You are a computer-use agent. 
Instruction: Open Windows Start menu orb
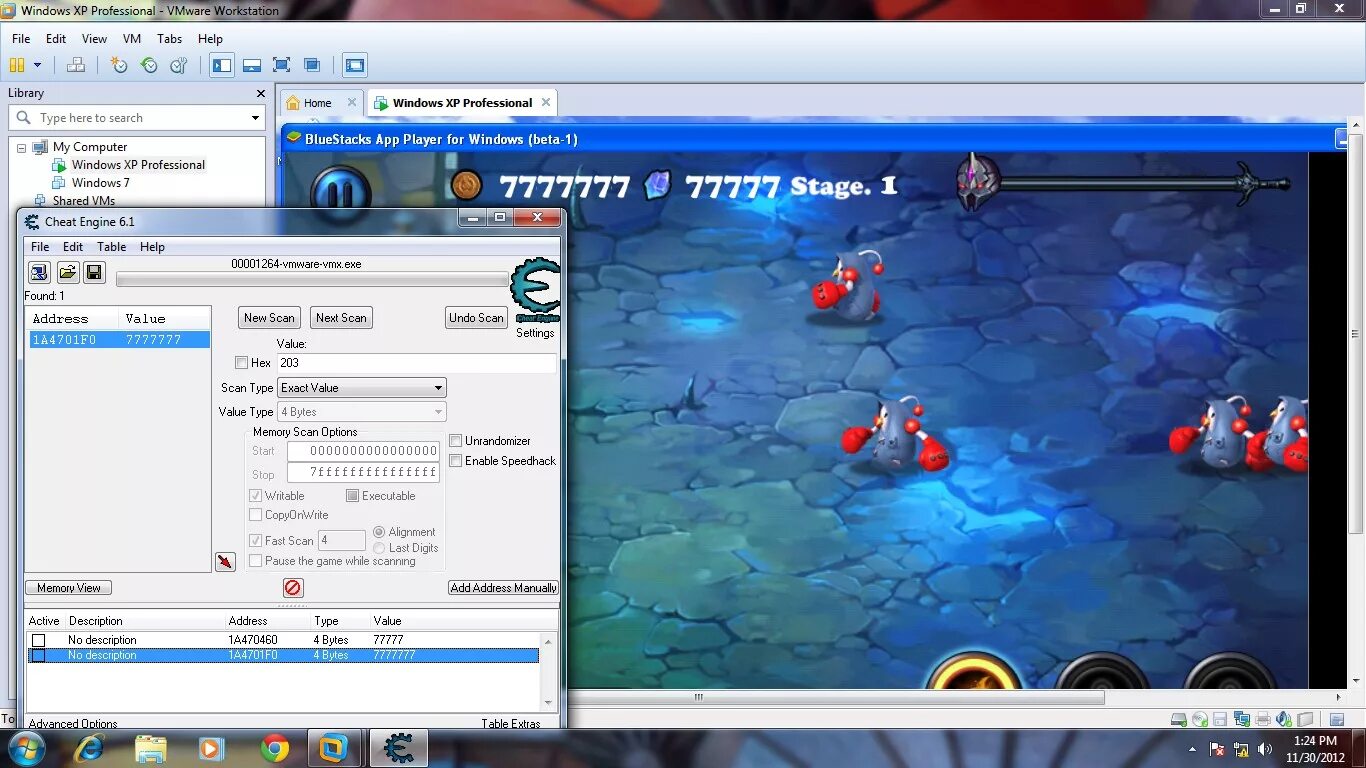26,748
